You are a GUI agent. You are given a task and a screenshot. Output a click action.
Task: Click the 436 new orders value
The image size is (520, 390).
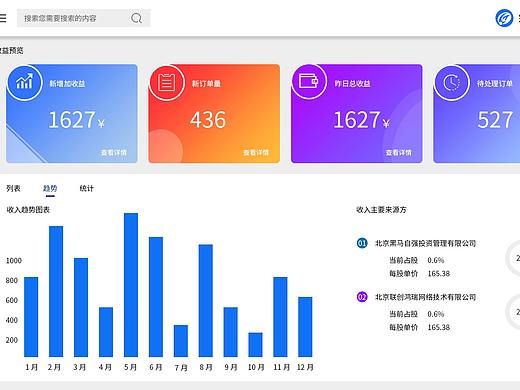(208, 120)
